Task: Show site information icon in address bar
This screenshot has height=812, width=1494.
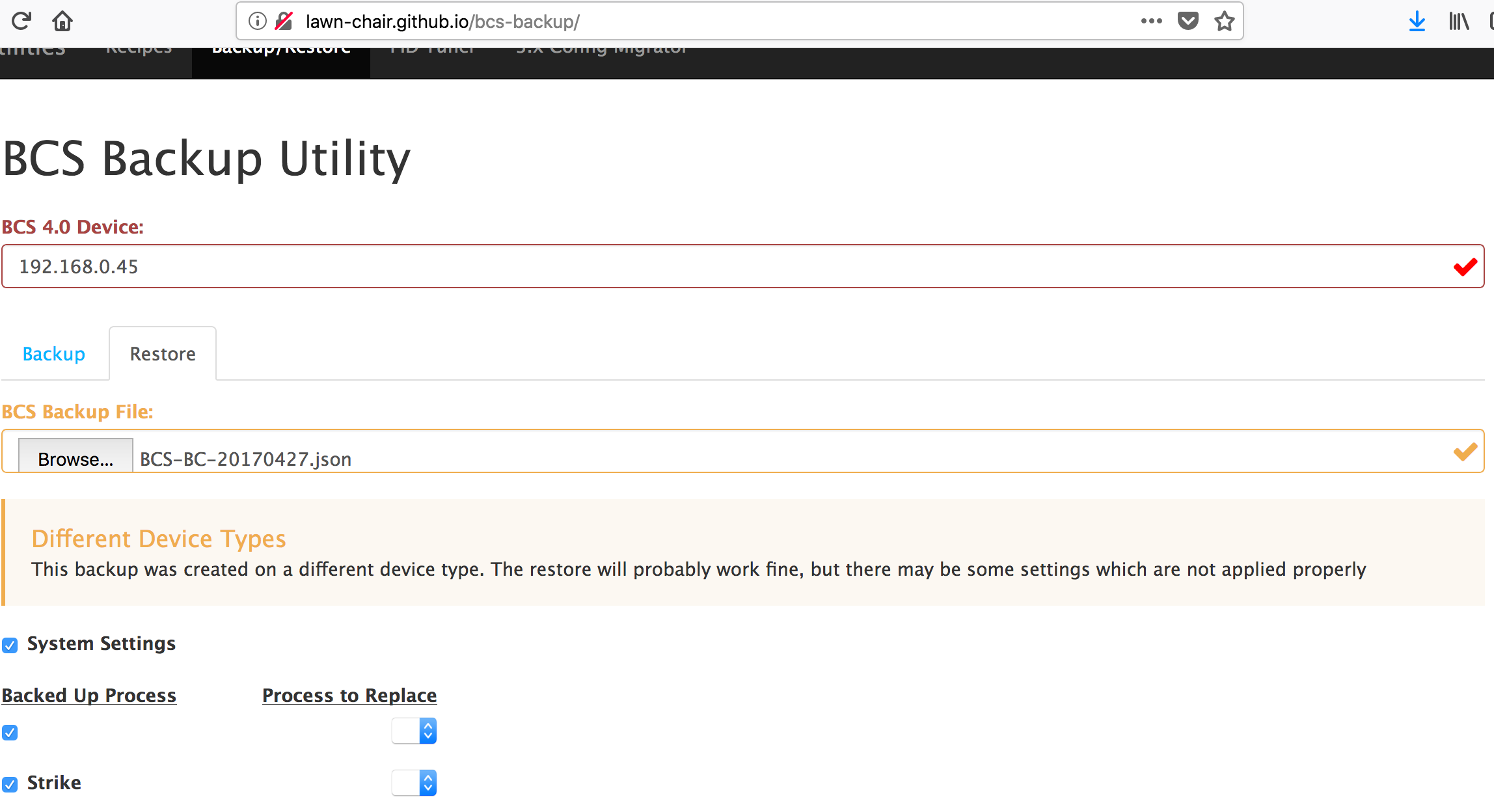Action: pos(258,21)
